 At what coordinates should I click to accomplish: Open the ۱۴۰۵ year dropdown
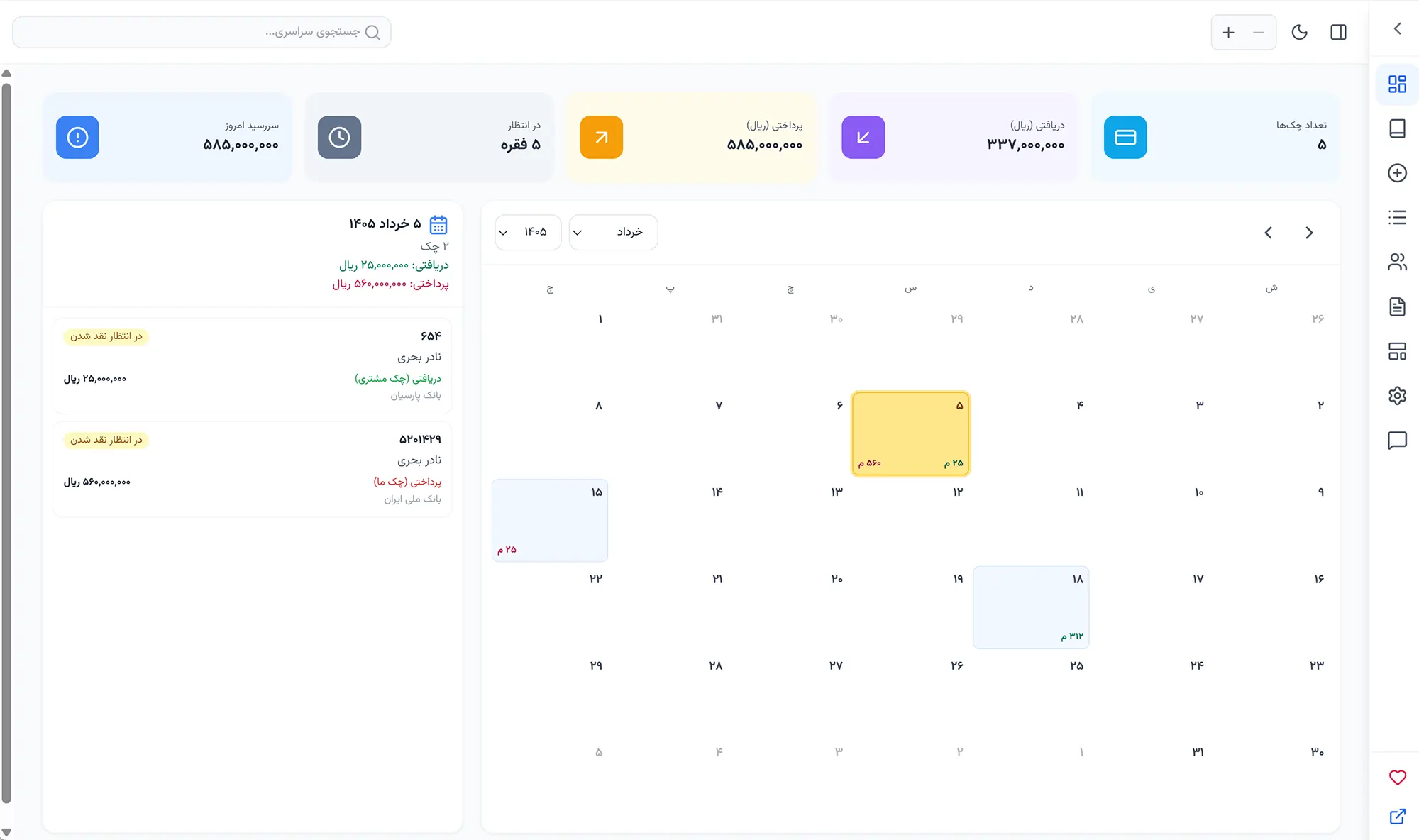tap(528, 232)
